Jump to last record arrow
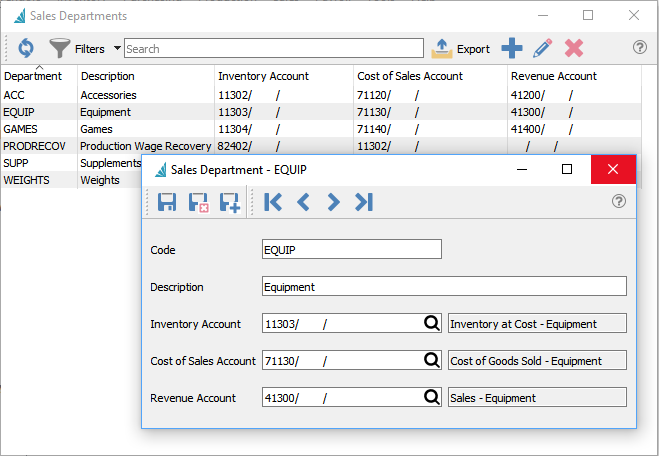659x456 pixels. 364,202
